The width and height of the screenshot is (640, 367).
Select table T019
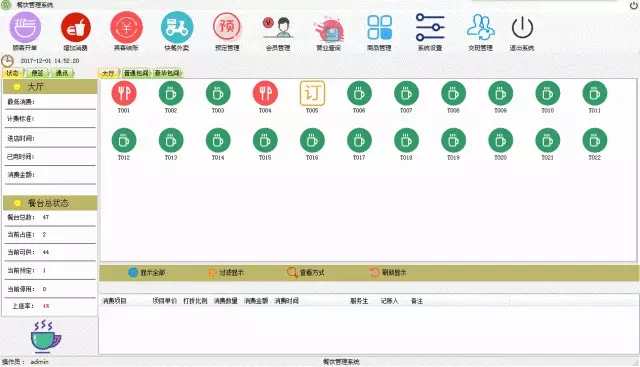(453, 140)
